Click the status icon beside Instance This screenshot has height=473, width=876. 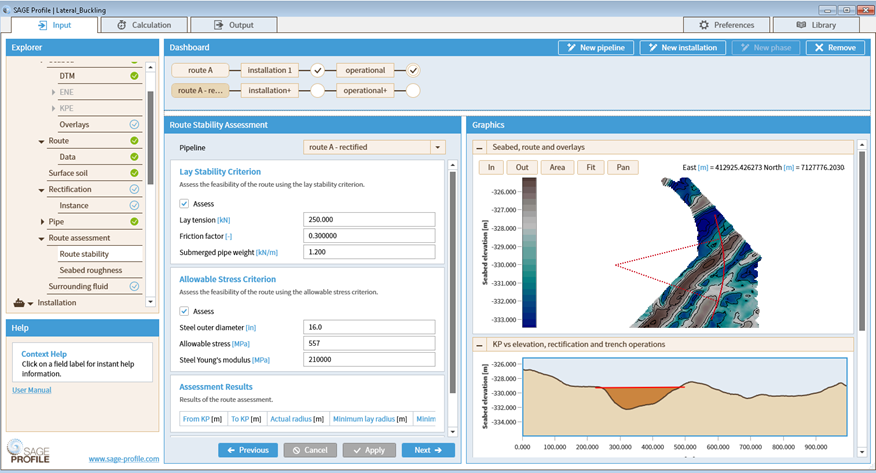coord(134,206)
